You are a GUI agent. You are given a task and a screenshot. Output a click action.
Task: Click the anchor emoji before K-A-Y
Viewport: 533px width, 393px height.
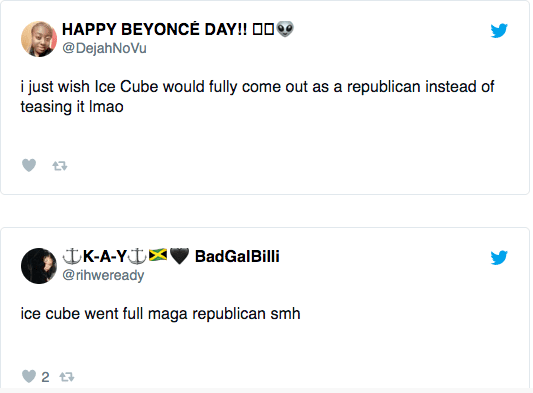pos(72,257)
